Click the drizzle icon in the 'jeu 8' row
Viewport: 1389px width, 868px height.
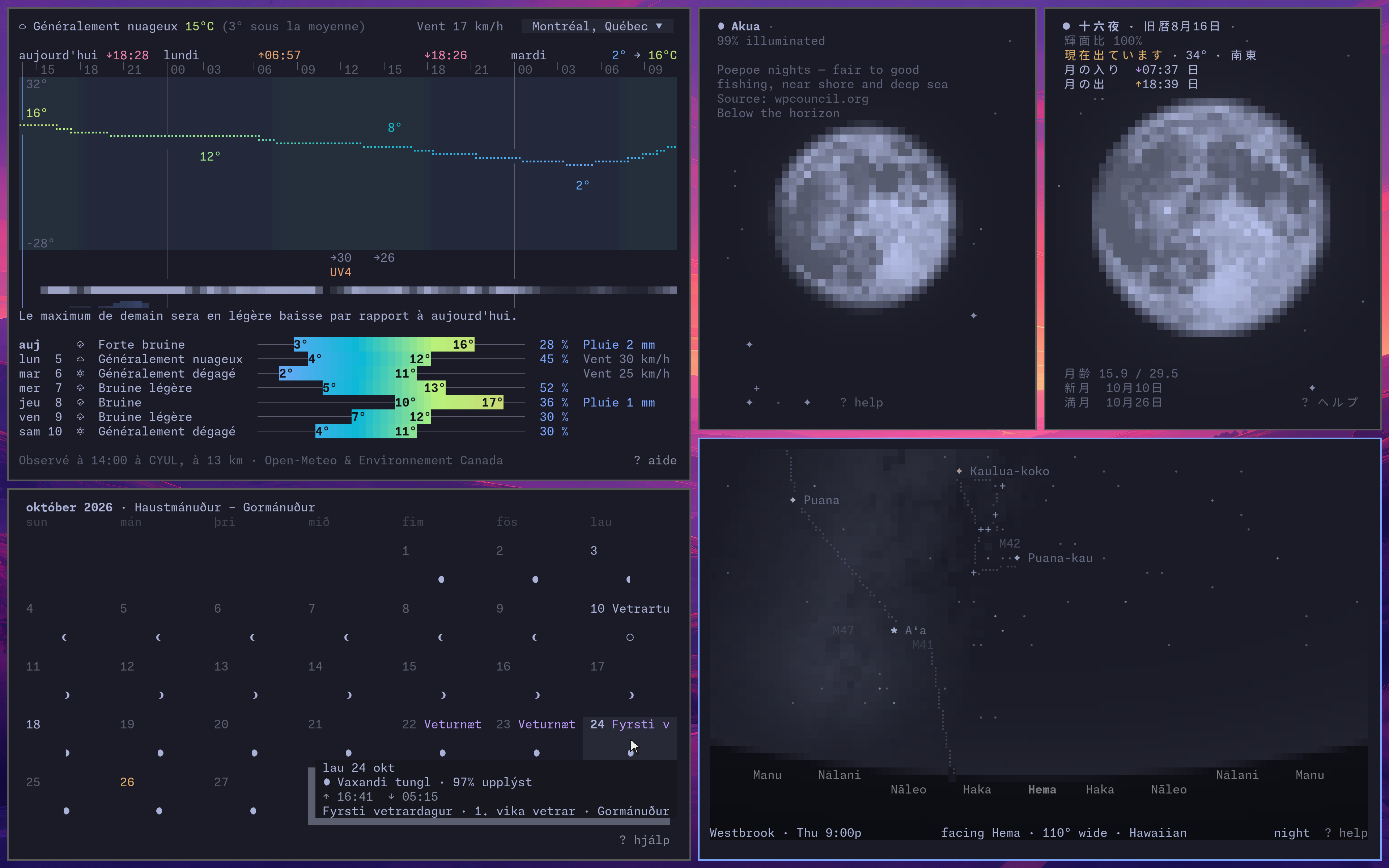(x=80, y=403)
